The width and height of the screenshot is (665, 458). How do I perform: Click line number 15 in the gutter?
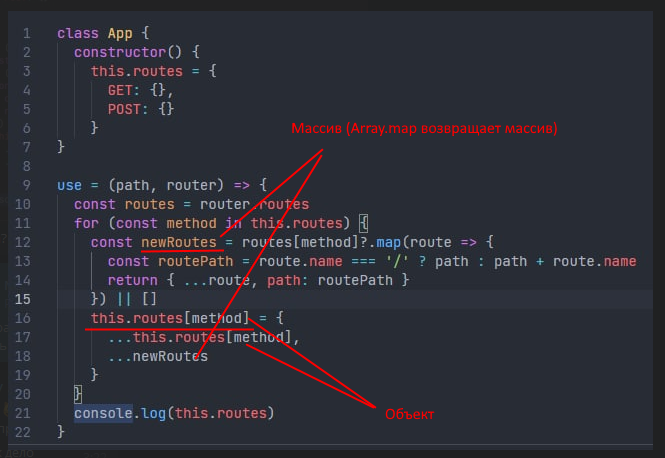click(x=23, y=299)
